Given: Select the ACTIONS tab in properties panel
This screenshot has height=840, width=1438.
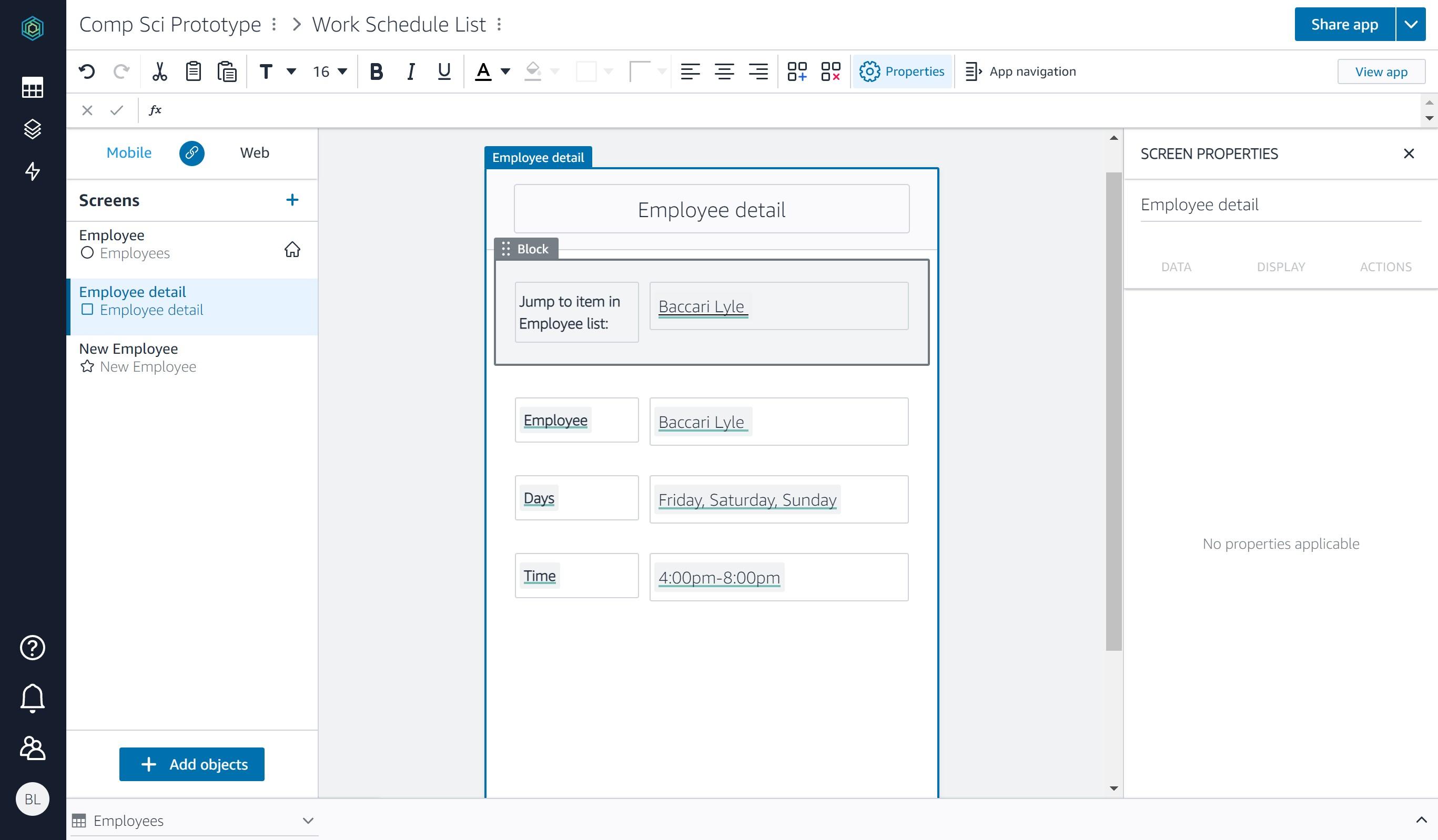Looking at the screenshot, I should tap(1386, 266).
